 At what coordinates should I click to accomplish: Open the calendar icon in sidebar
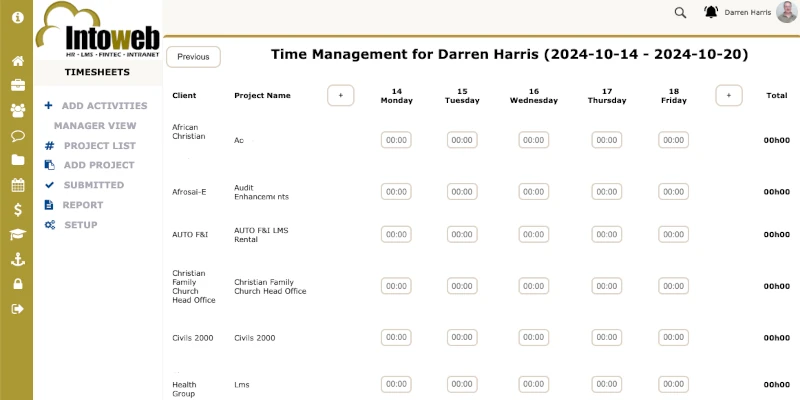tap(18, 185)
